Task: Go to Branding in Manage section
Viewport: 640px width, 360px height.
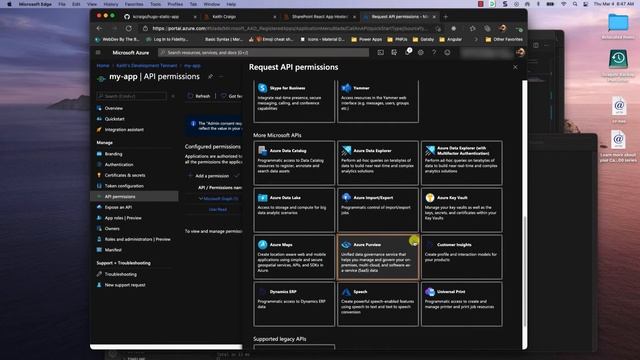Action: pos(113,154)
